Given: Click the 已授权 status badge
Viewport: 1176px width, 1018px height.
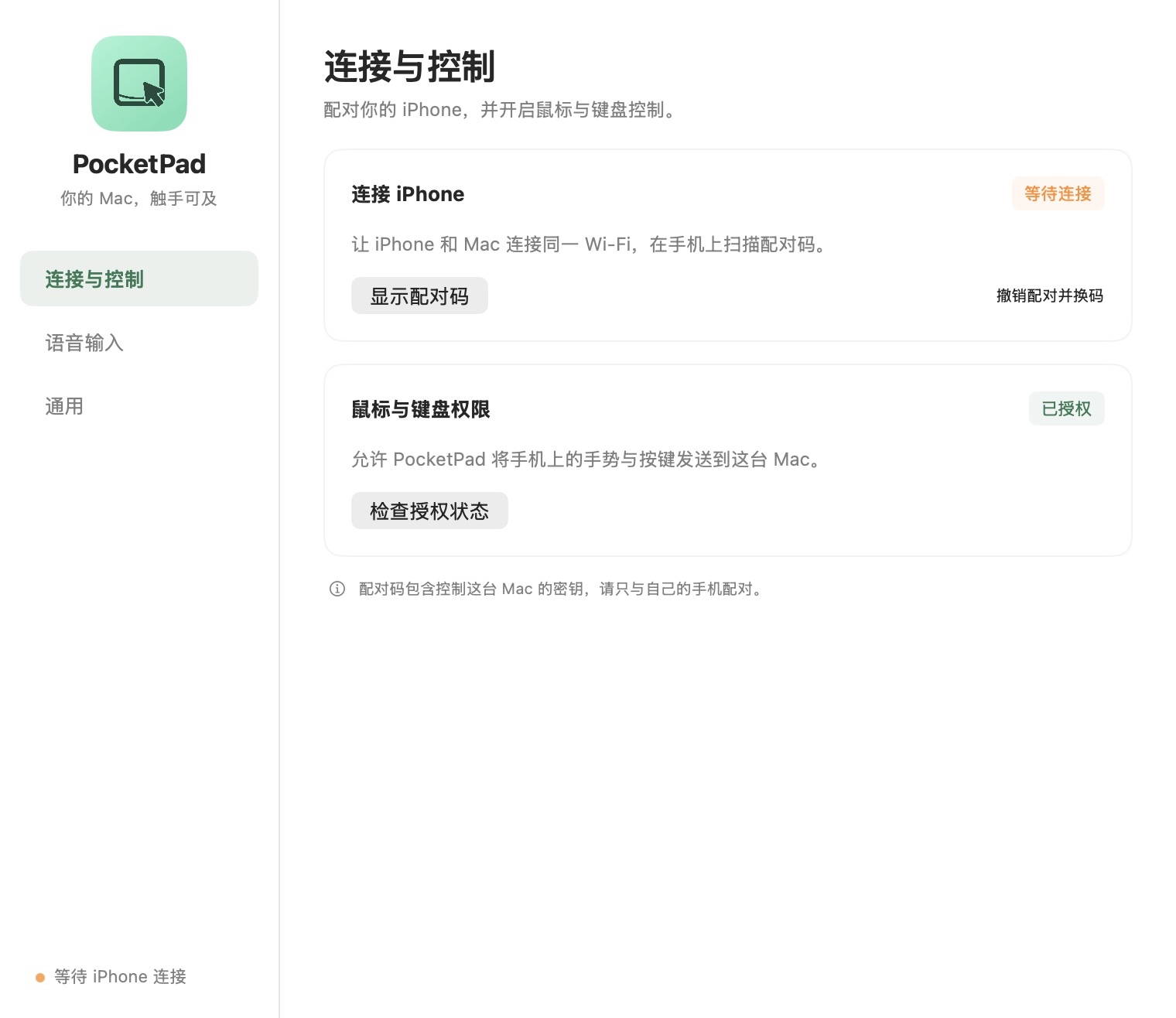Looking at the screenshot, I should pyautogui.click(x=1066, y=408).
